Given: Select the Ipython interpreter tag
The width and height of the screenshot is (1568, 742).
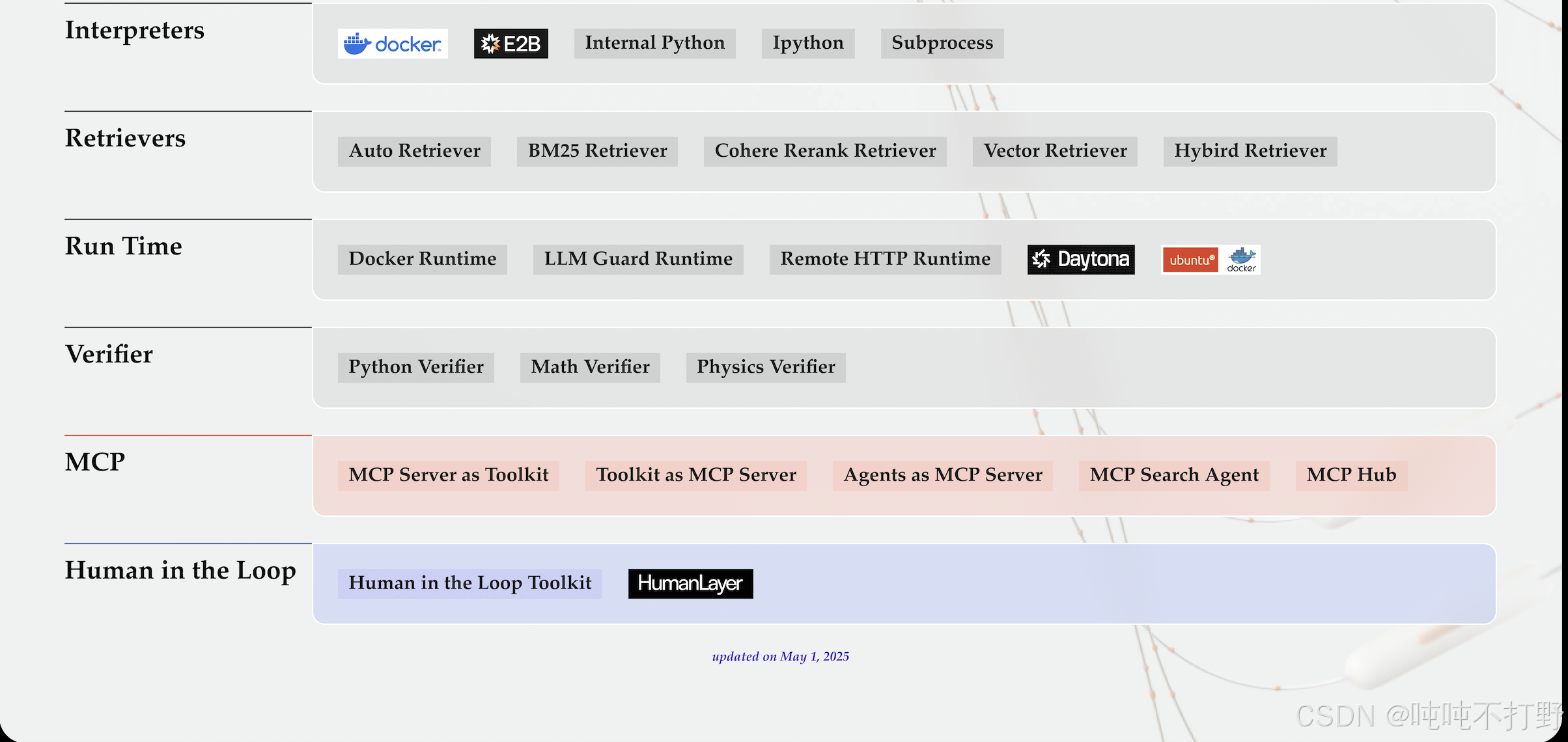Looking at the screenshot, I should 807,43.
